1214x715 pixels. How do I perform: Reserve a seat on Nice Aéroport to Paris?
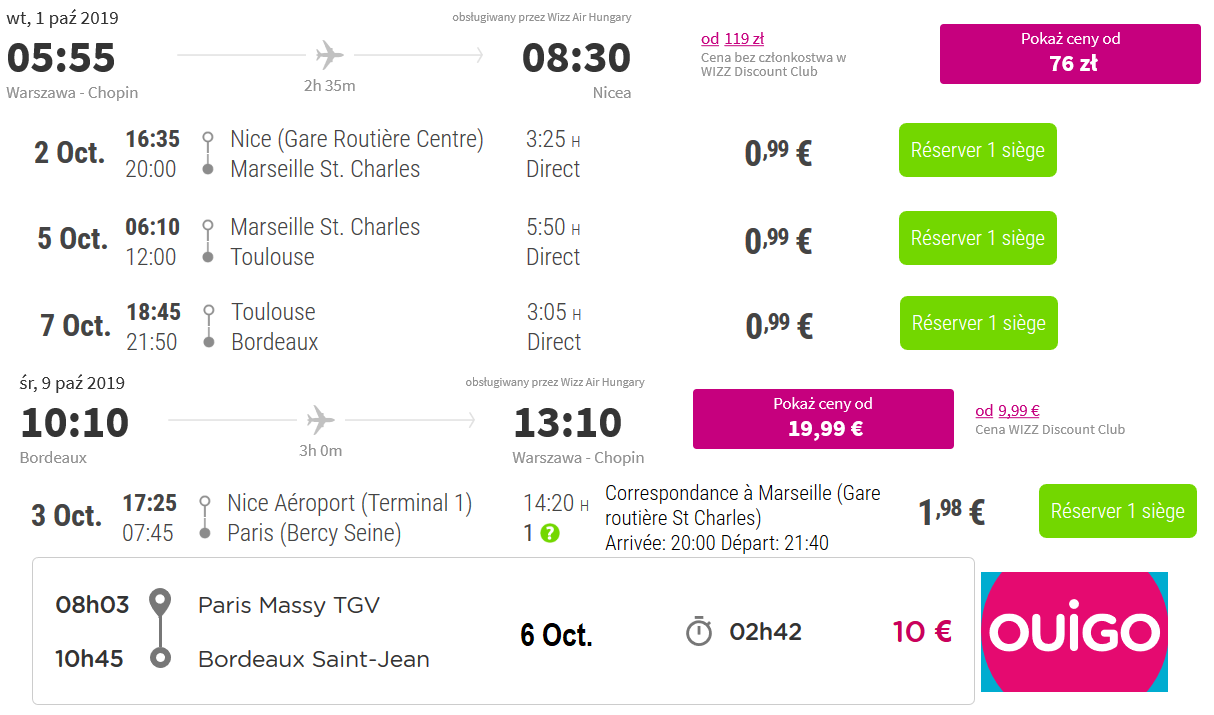[x=1117, y=511]
